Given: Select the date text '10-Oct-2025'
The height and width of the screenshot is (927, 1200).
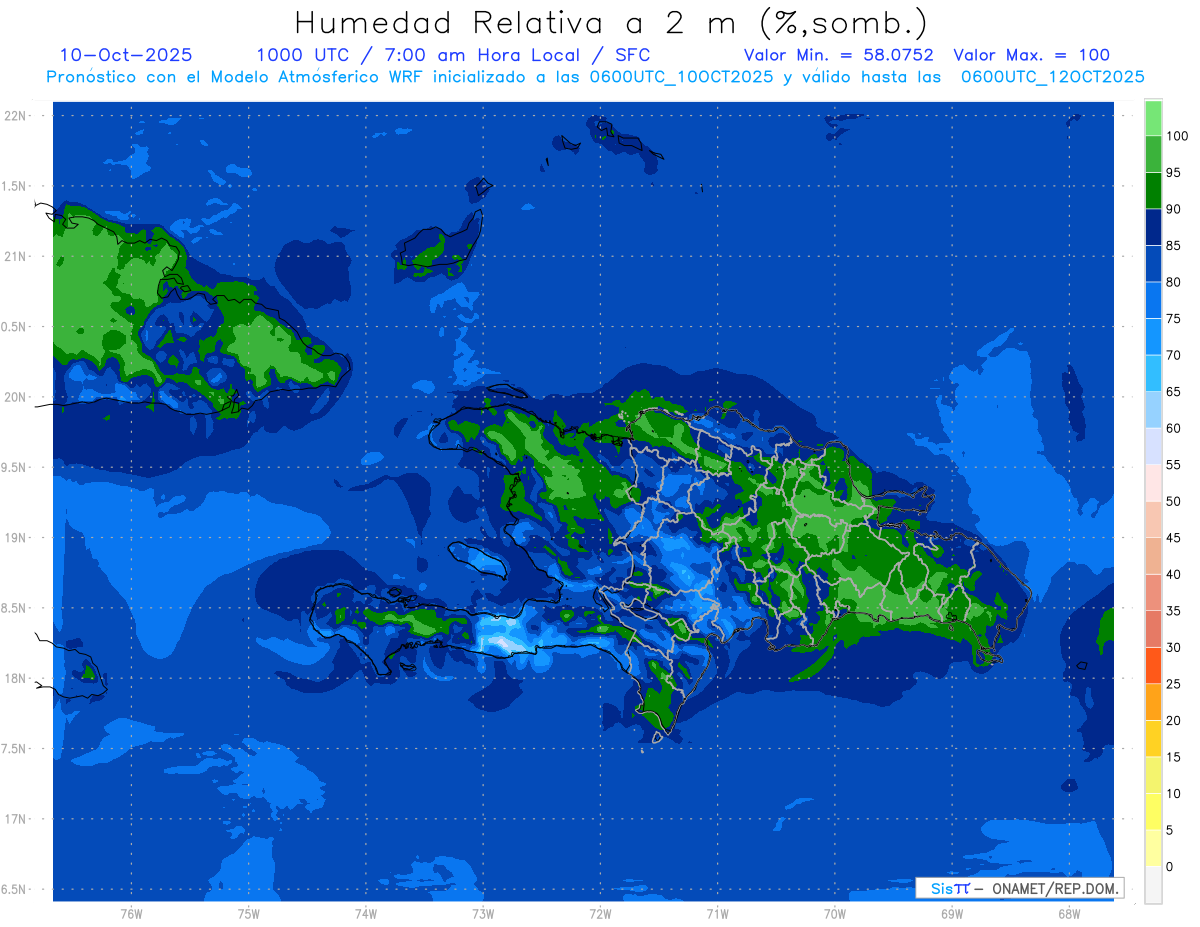Looking at the screenshot, I should pos(126,55).
